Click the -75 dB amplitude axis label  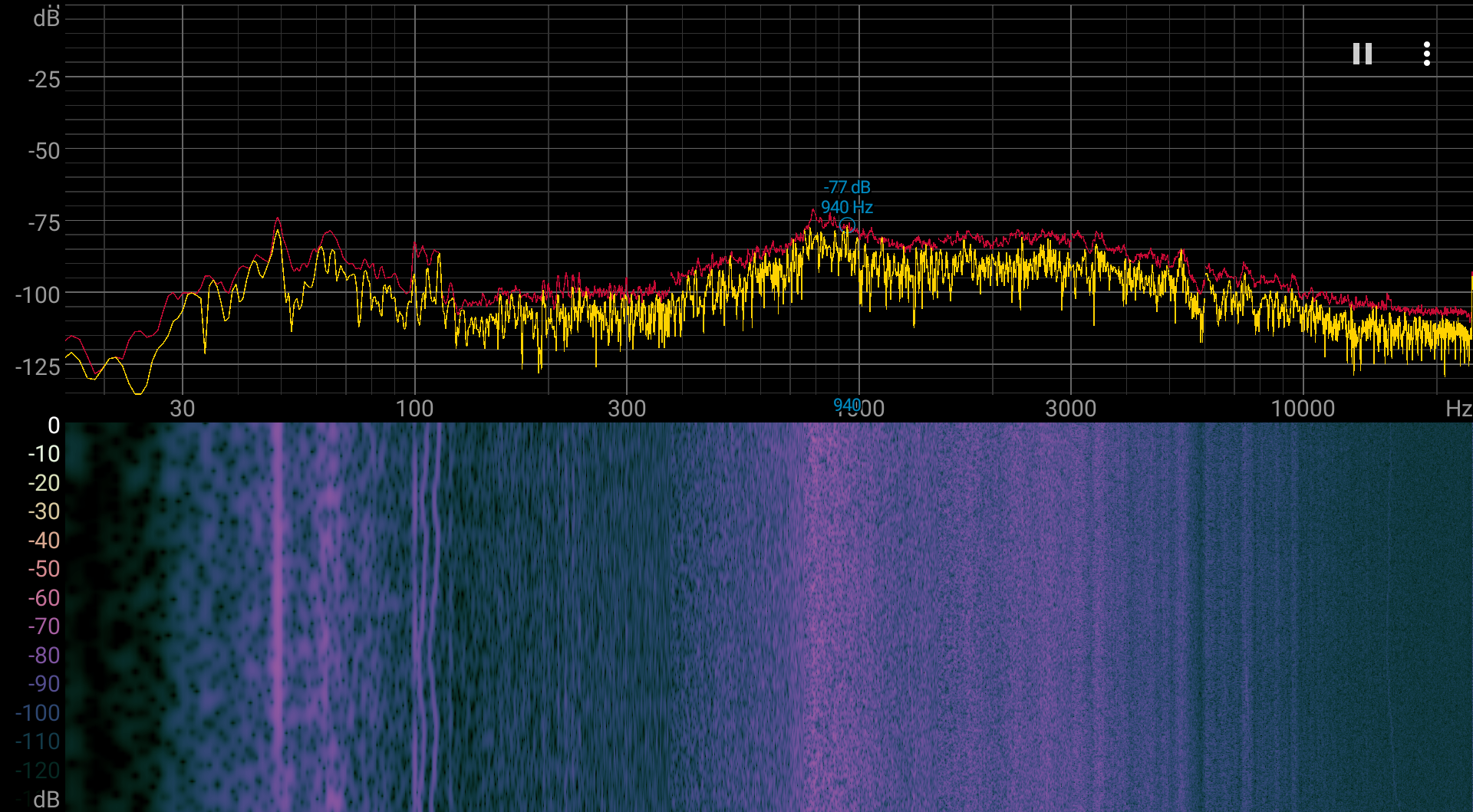pos(44,223)
